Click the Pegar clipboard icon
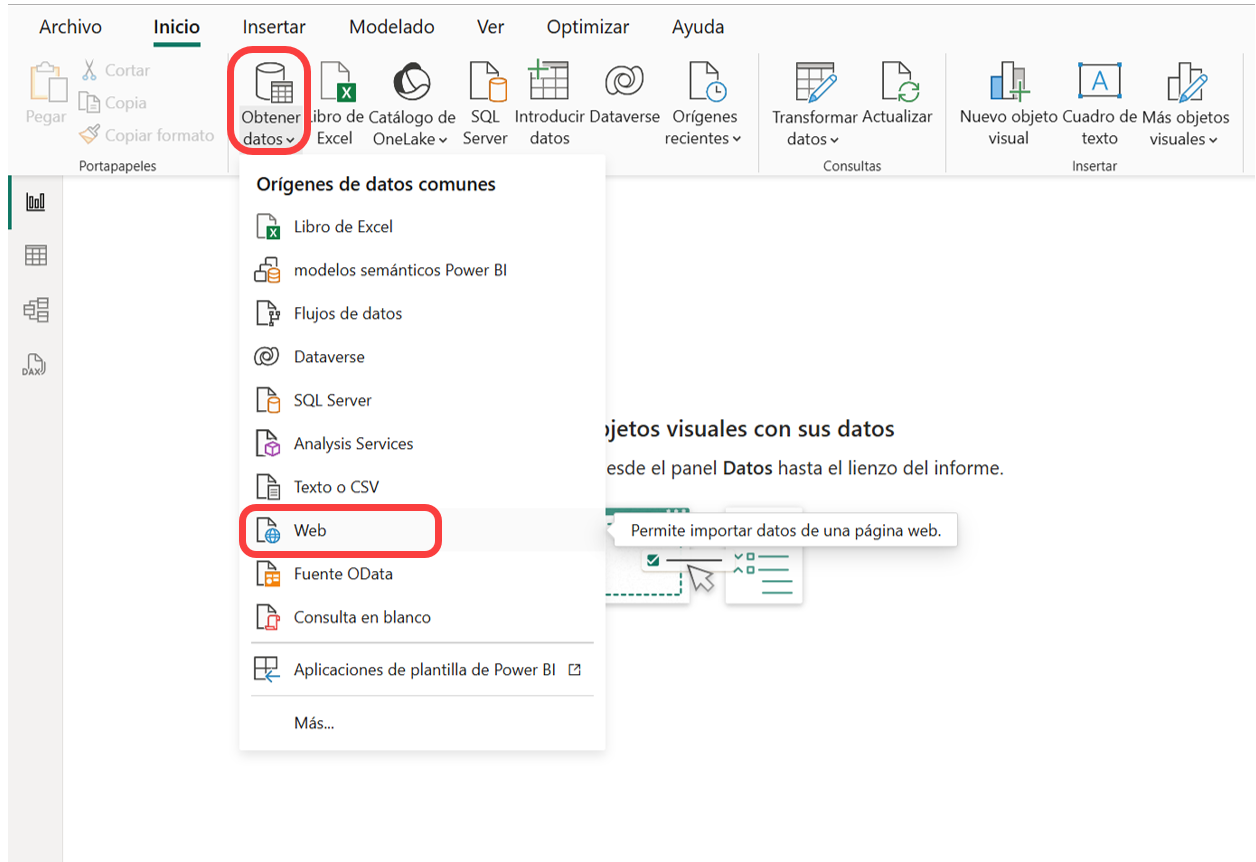The width and height of the screenshot is (1256, 862). [46, 82]
